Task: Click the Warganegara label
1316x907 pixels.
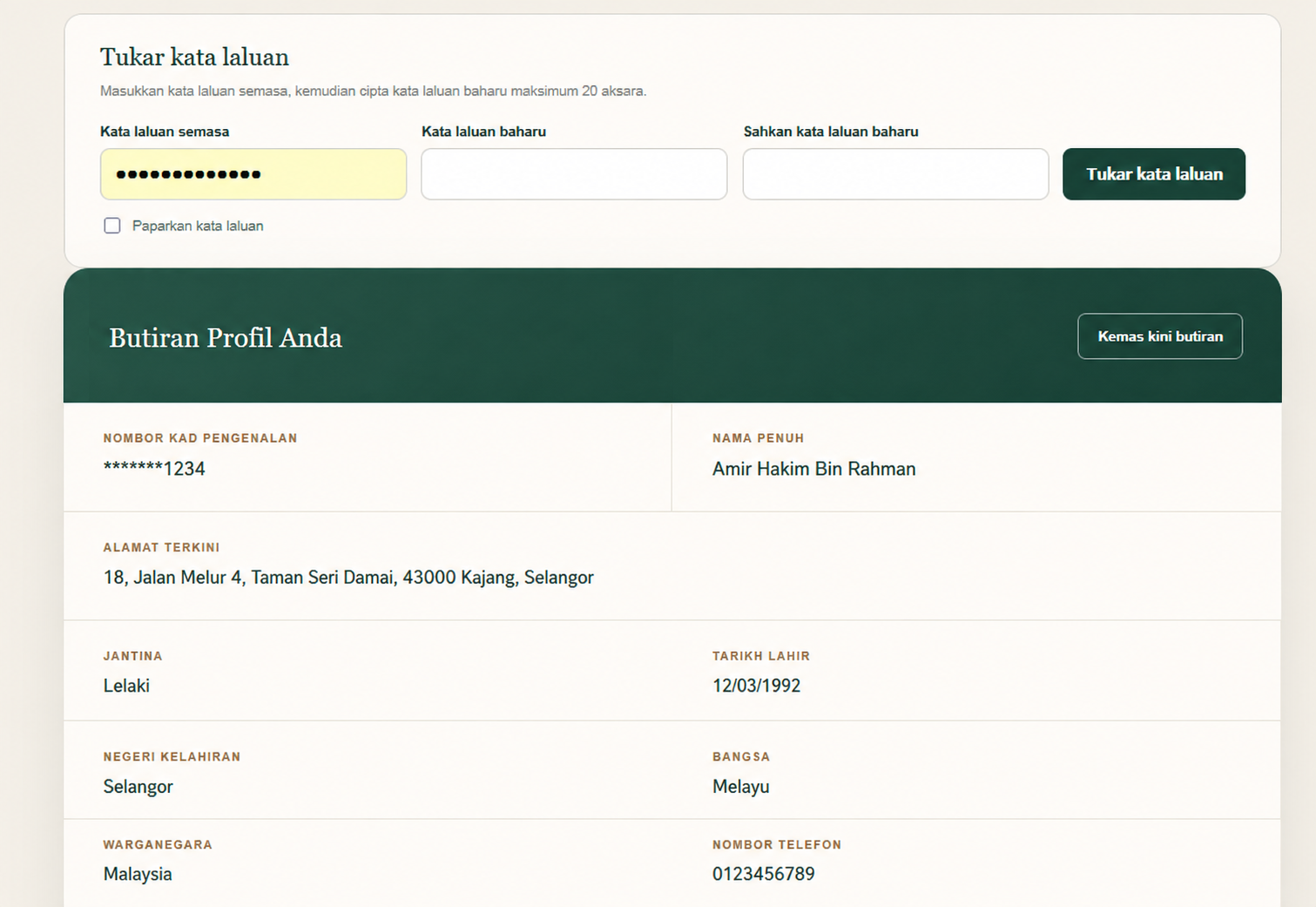Action: pyautogui.click(x=158, y=844)
